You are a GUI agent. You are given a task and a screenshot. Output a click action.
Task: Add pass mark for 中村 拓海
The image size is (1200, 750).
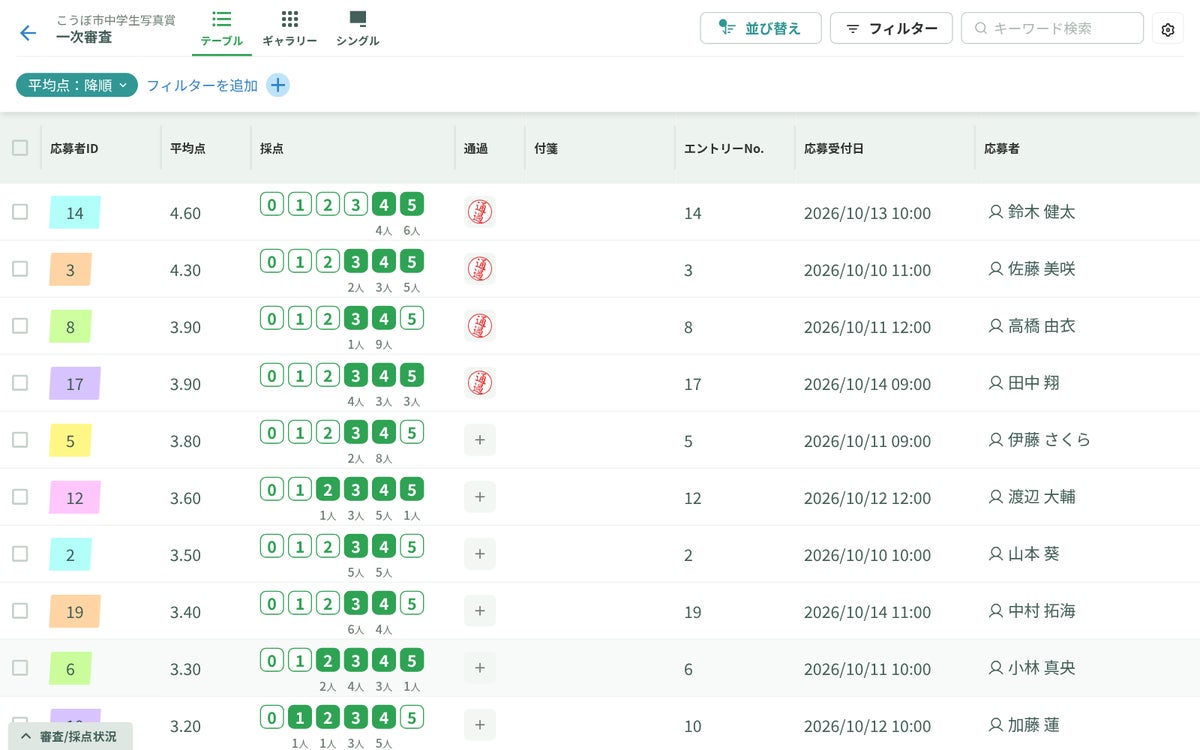coord(480,611)
